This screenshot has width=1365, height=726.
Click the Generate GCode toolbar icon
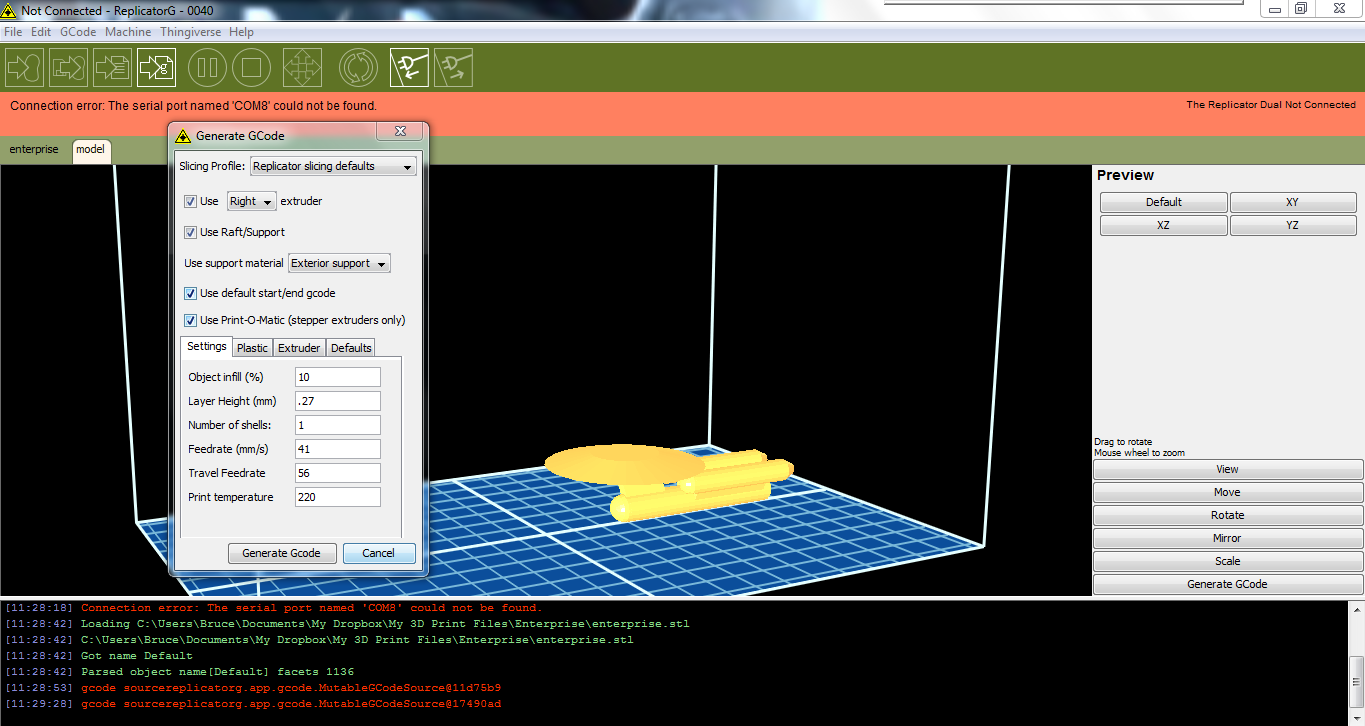156,68
